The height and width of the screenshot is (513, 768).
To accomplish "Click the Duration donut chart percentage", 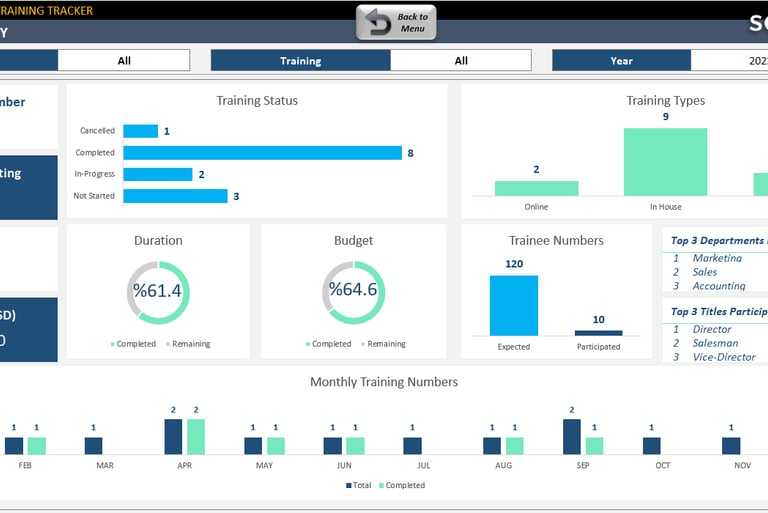I will click(158, 291).
